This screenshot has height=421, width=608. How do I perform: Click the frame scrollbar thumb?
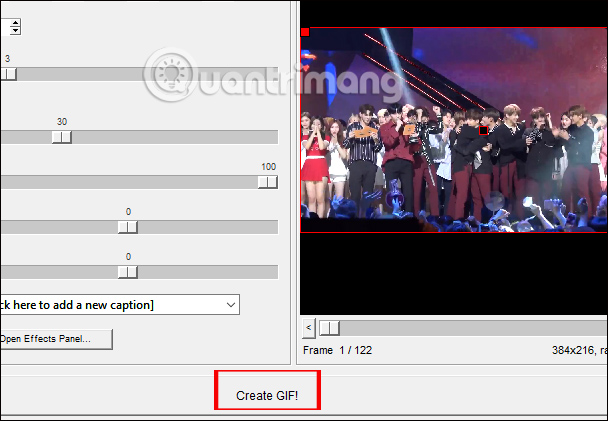pos(329,328)
